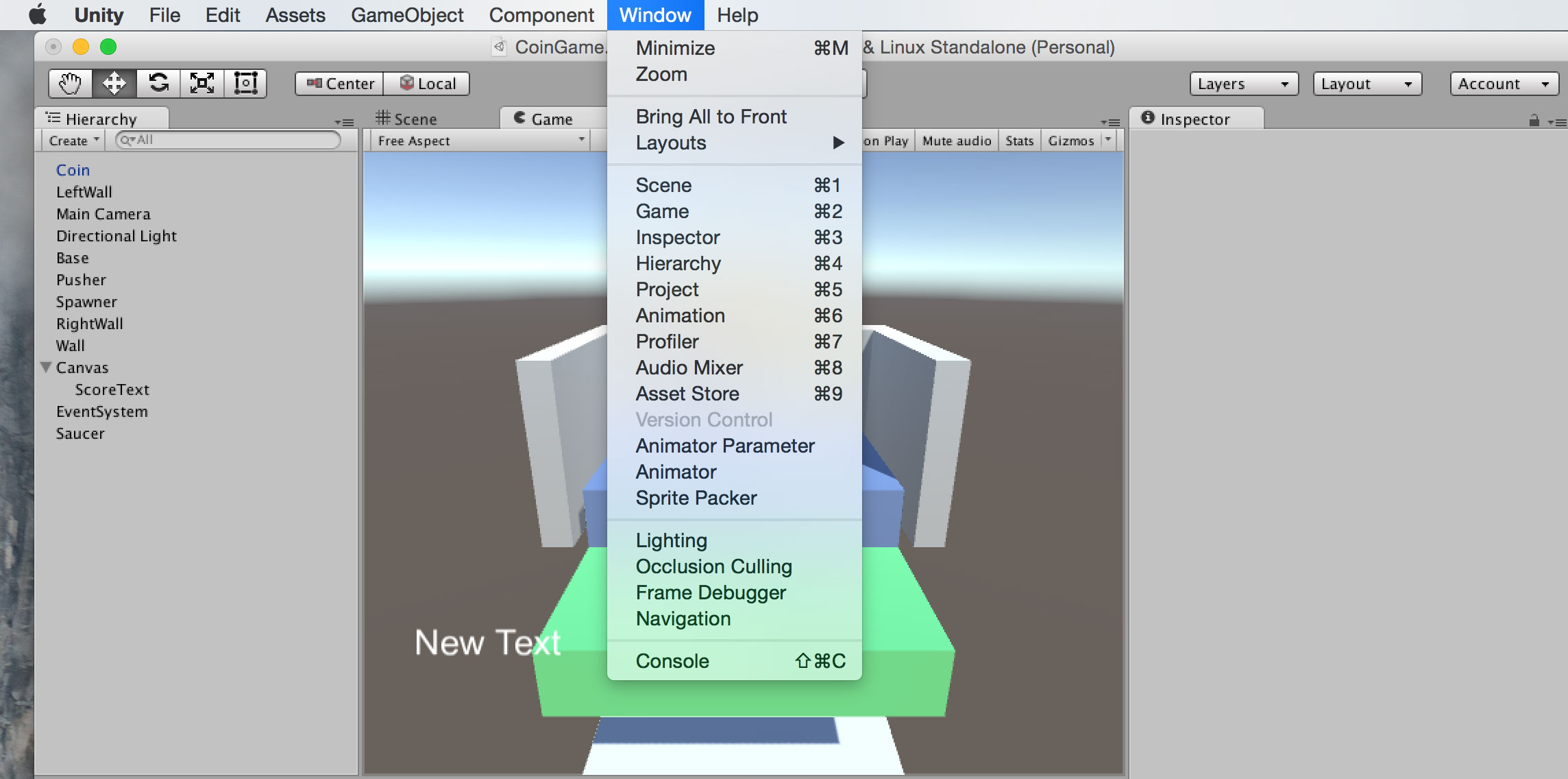Choose Bring All to Front
This screenshot has width=1568, height=779.
pyautogui.click(x=734, y=117)
